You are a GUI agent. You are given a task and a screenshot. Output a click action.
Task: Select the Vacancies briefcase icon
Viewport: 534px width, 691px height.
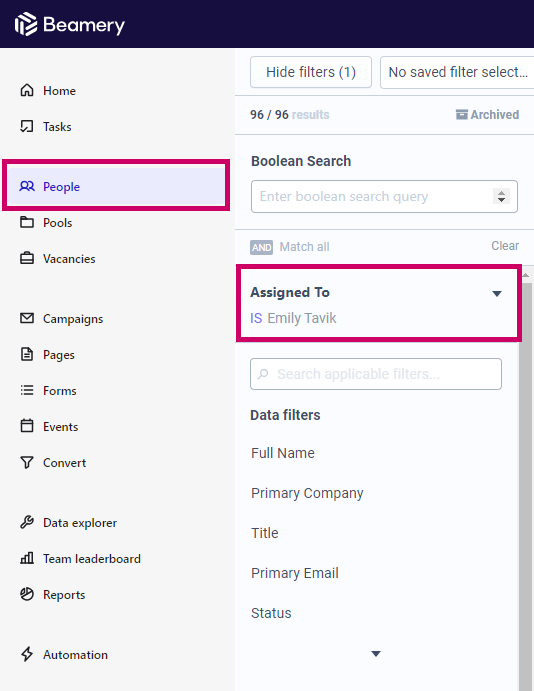coord(27,258)
